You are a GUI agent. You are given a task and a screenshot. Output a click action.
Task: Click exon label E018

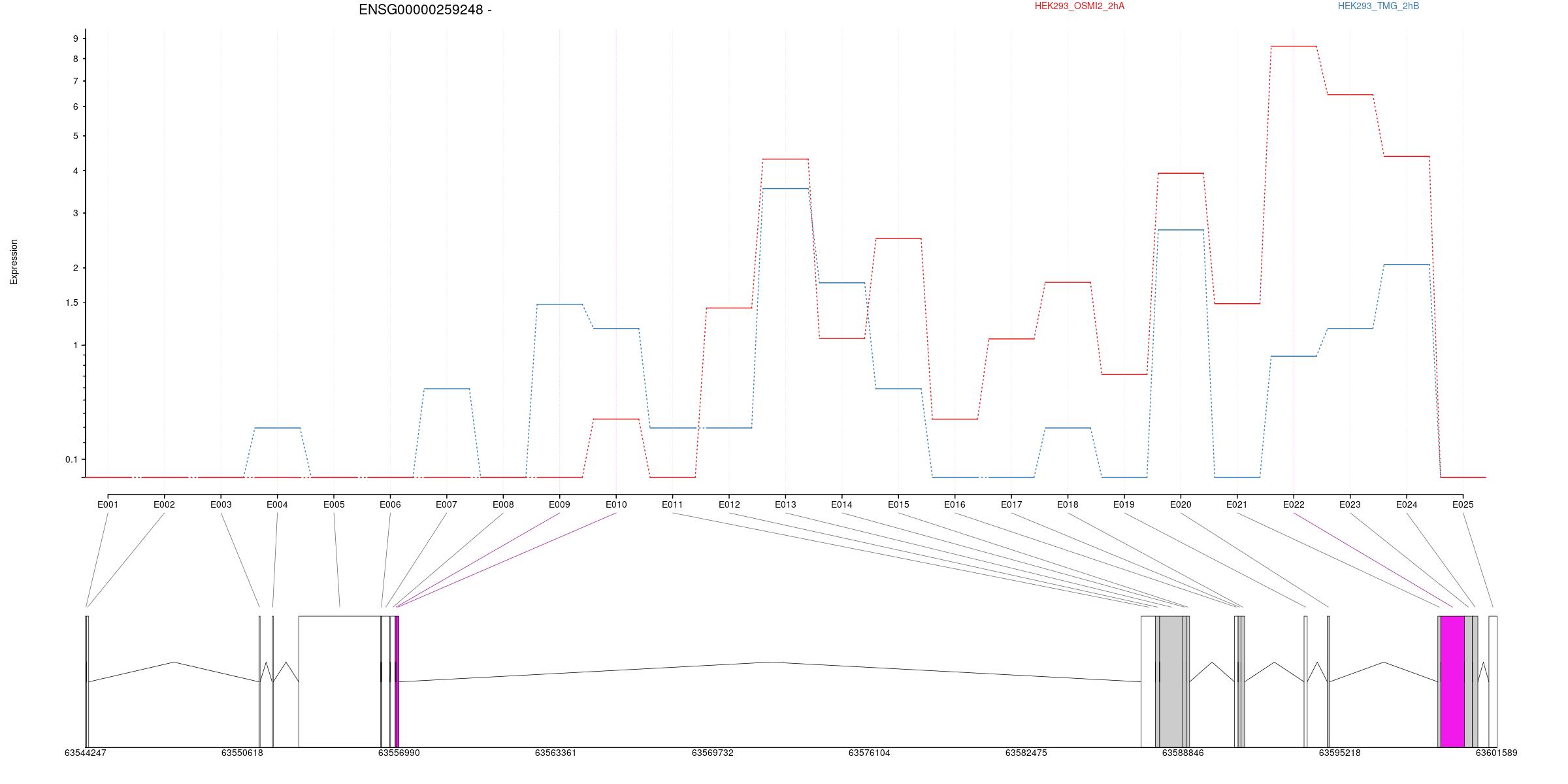coord(1068,504)
